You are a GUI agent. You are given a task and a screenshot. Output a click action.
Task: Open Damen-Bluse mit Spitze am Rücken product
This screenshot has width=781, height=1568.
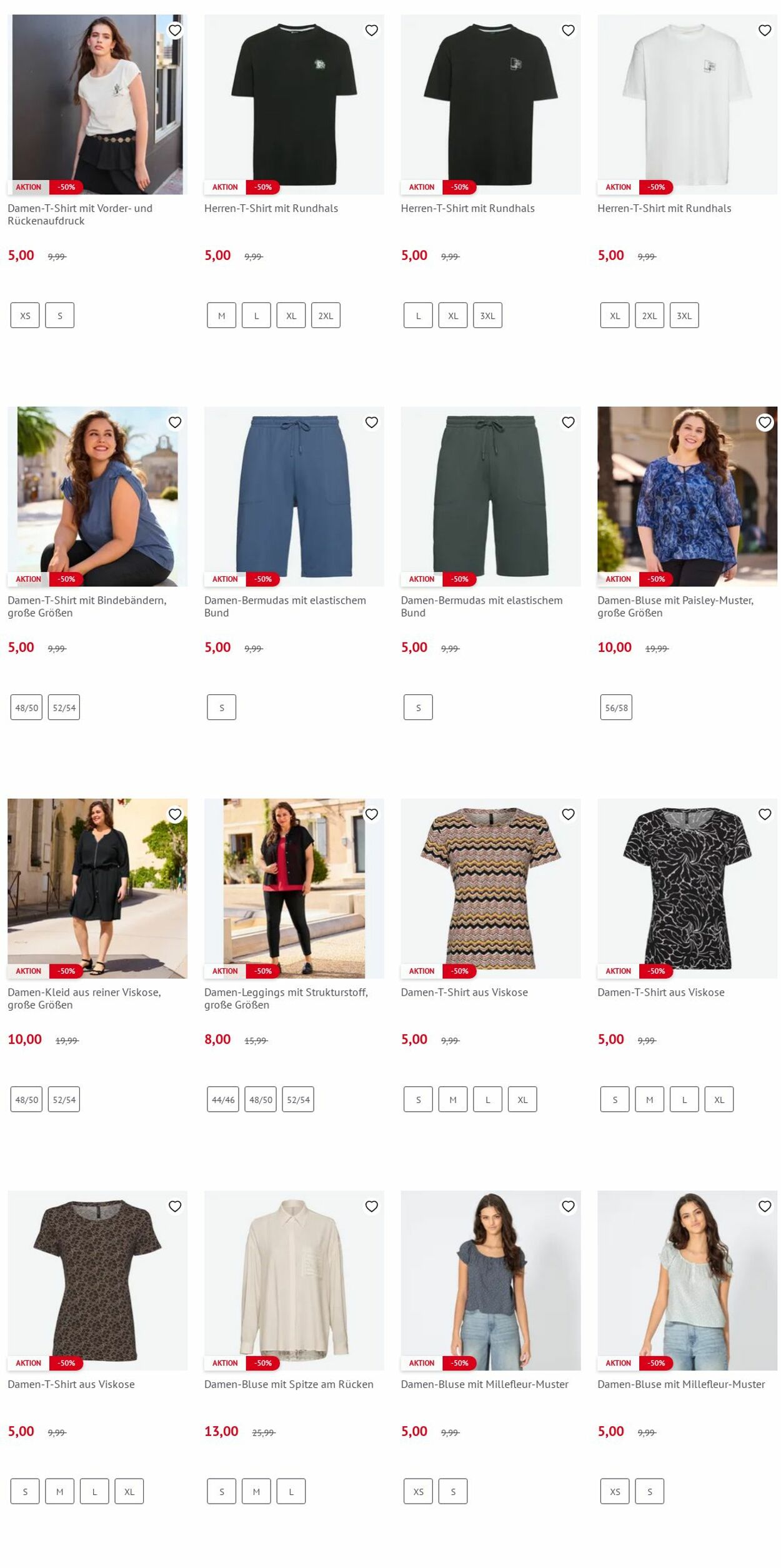[289, 1384]
